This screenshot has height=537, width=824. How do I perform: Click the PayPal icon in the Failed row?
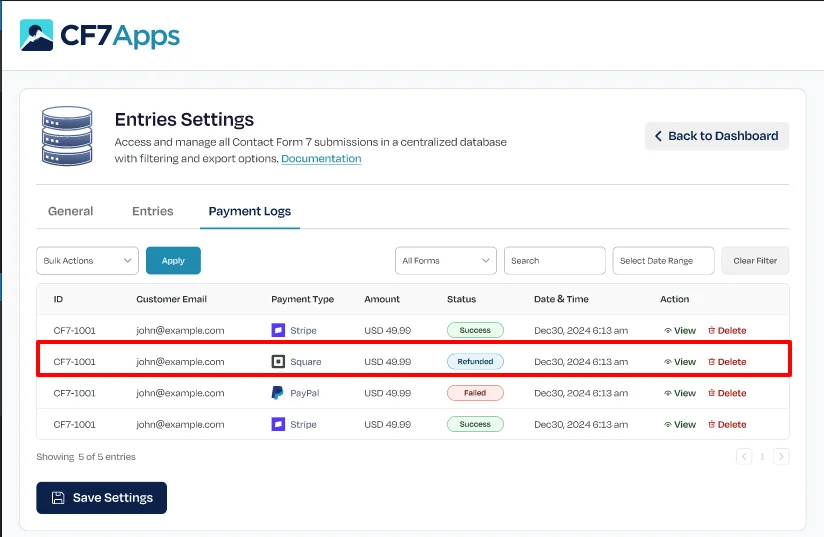pos(277,393)
